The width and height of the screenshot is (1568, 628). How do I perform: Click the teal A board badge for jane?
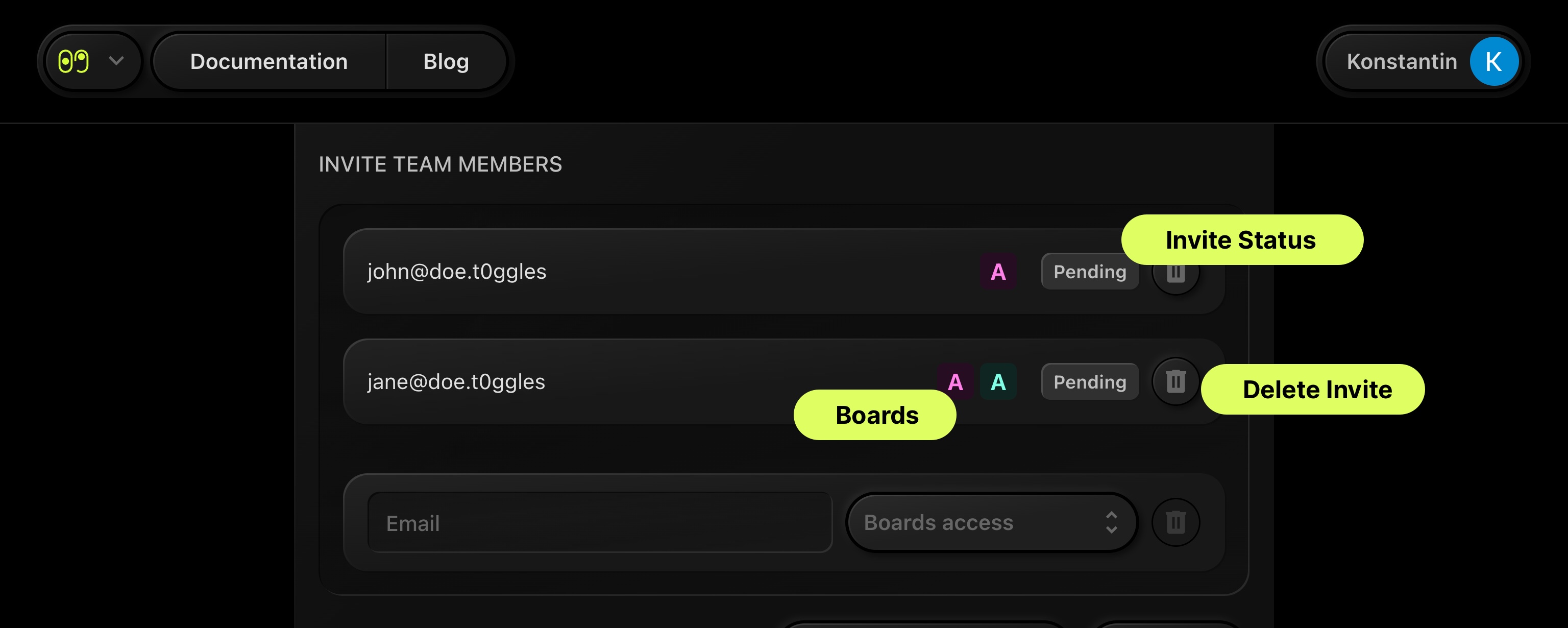click(998, 382)
